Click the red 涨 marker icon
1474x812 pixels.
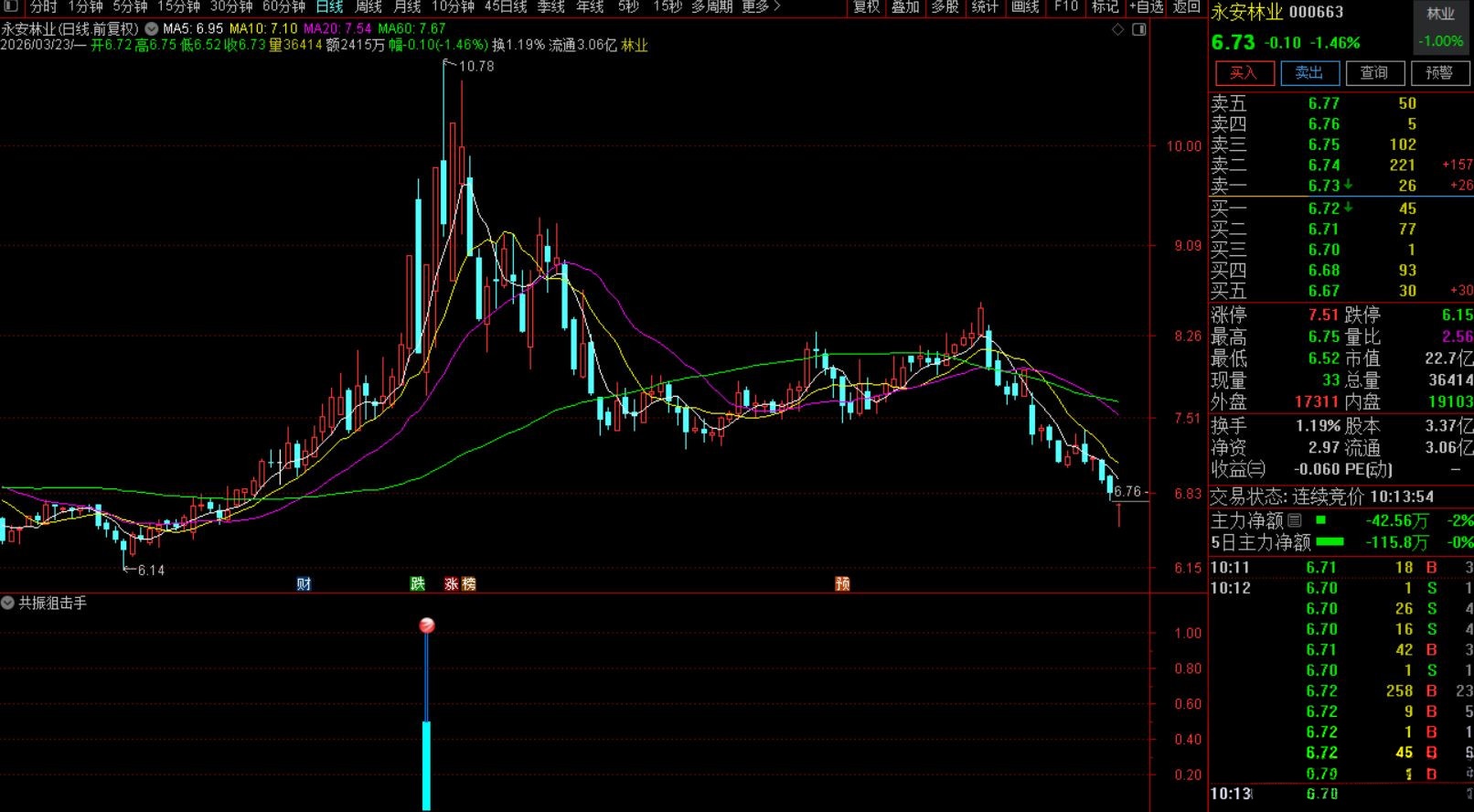point(452,583)
